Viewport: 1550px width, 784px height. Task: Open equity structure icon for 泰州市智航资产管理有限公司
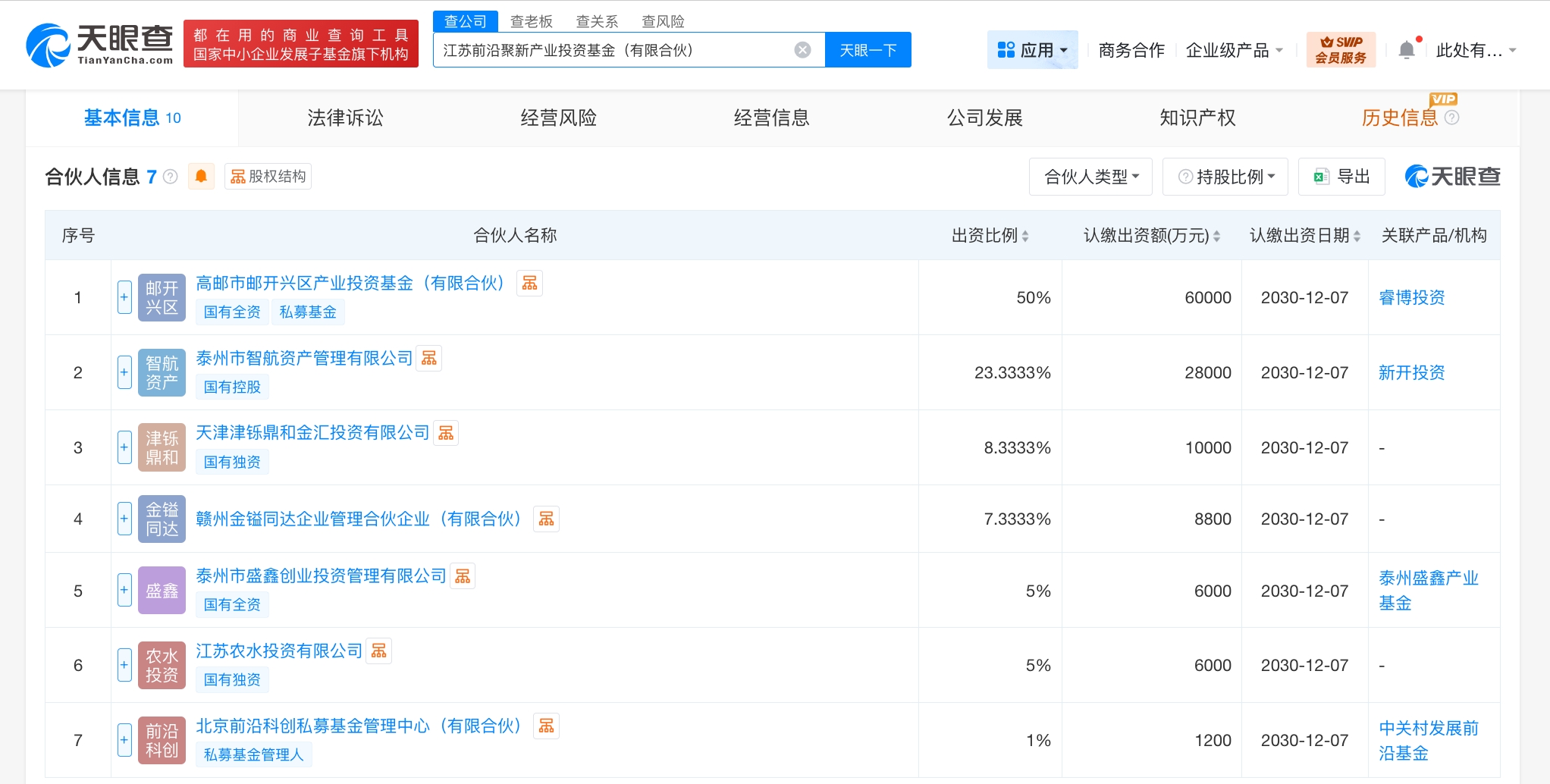[429, 358]
